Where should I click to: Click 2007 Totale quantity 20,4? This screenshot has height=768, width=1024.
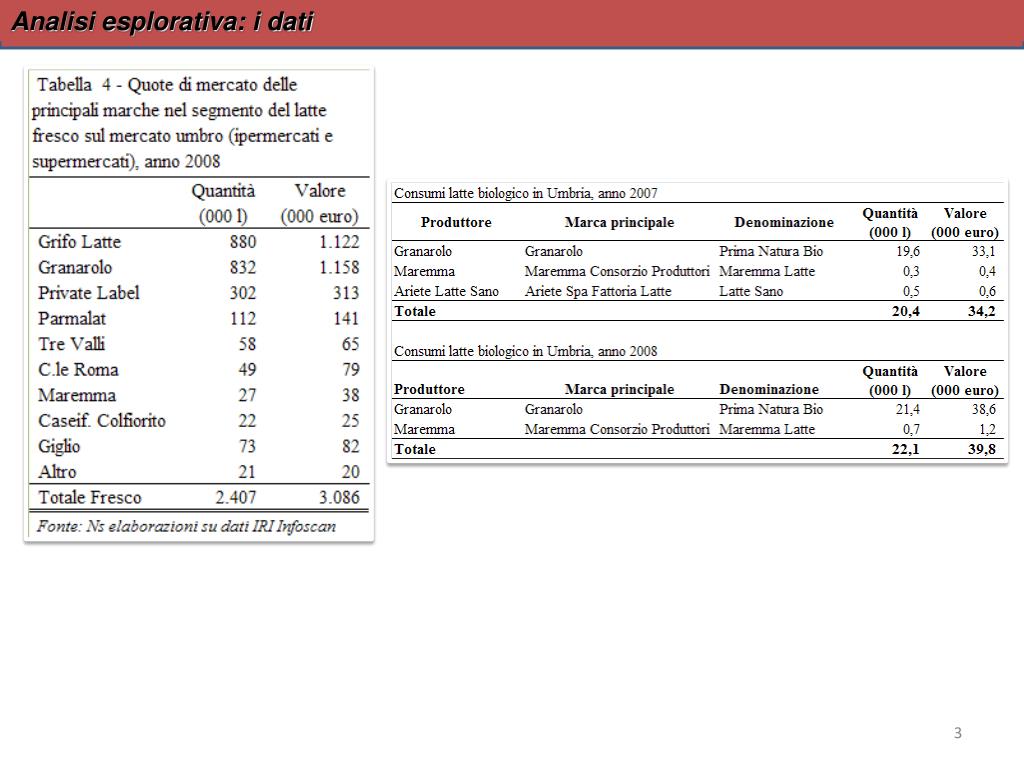coord(906,312)
